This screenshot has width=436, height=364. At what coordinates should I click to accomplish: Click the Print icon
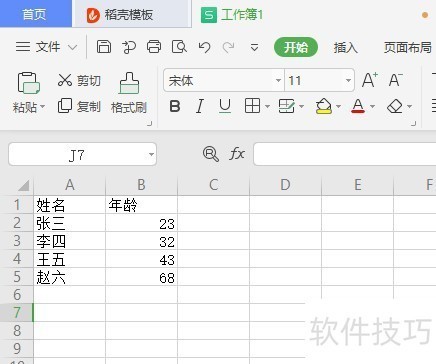(x=154, y=47)
